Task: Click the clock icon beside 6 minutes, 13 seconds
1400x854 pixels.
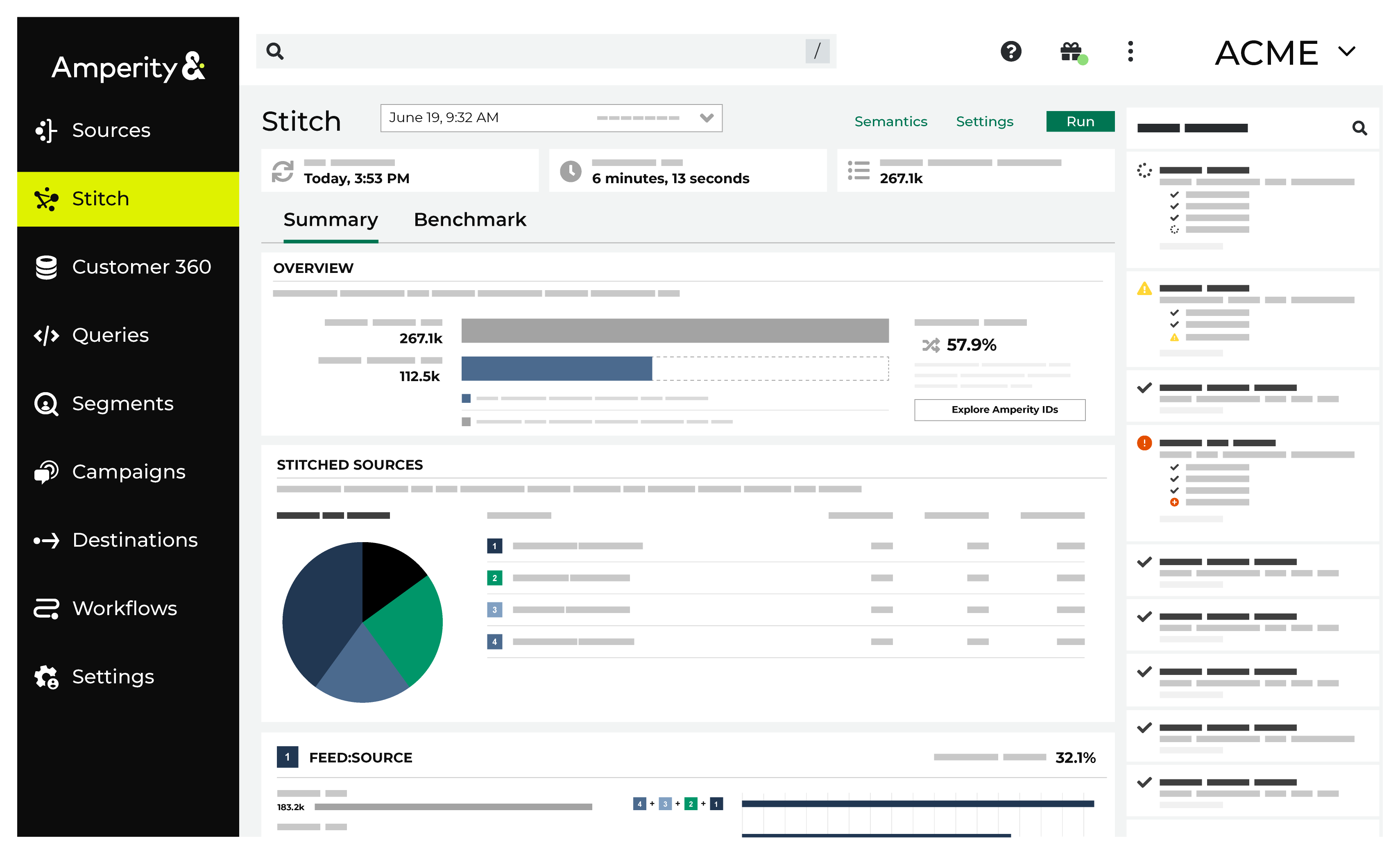Action: 571,171
